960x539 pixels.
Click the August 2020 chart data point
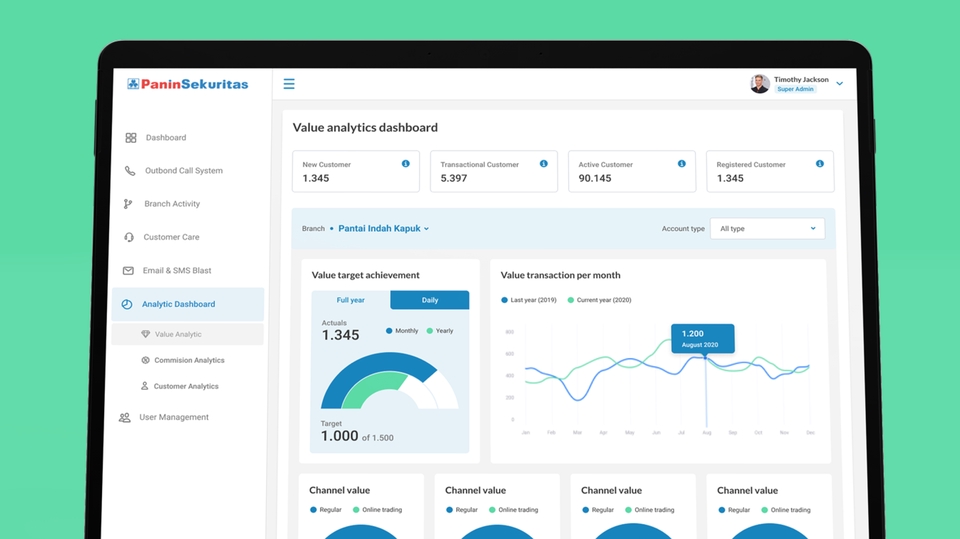point(707,358)
